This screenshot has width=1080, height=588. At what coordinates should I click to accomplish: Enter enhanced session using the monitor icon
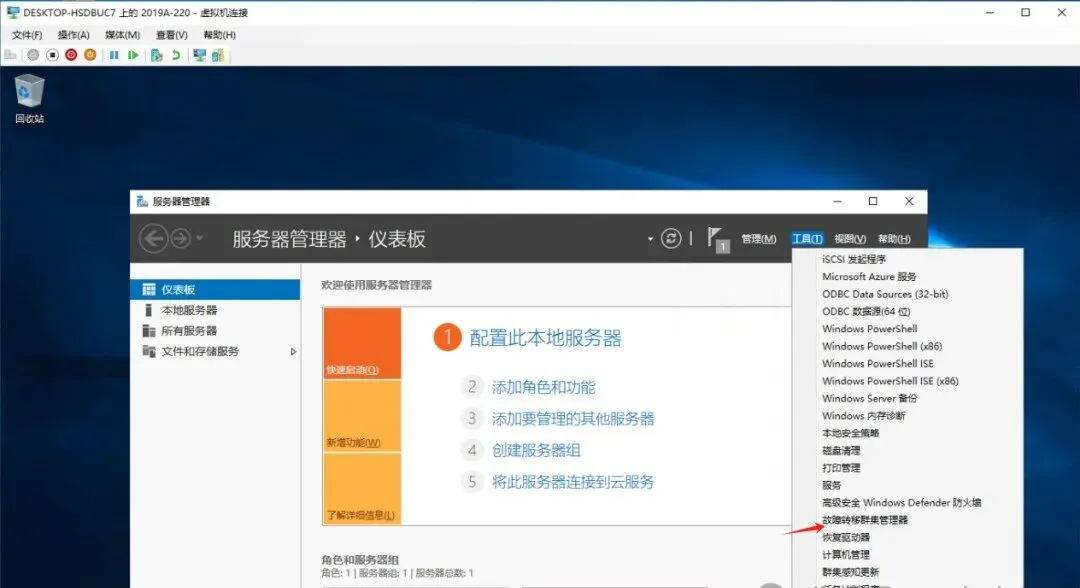(199, 55)
